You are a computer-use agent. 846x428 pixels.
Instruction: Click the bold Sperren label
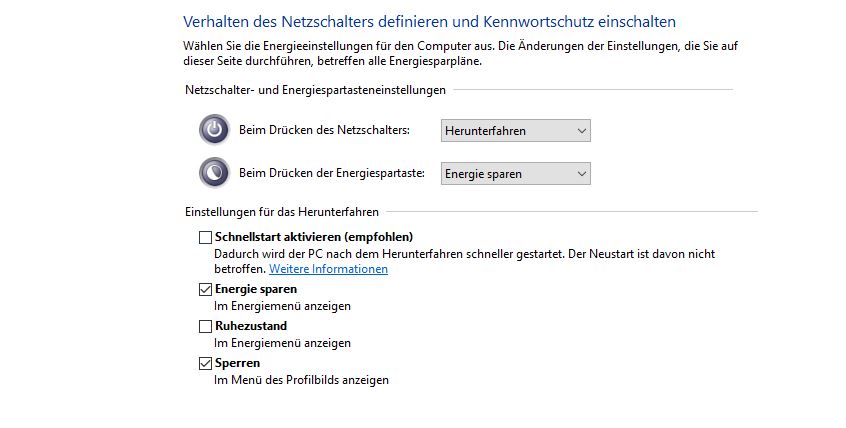coord(237,363)
